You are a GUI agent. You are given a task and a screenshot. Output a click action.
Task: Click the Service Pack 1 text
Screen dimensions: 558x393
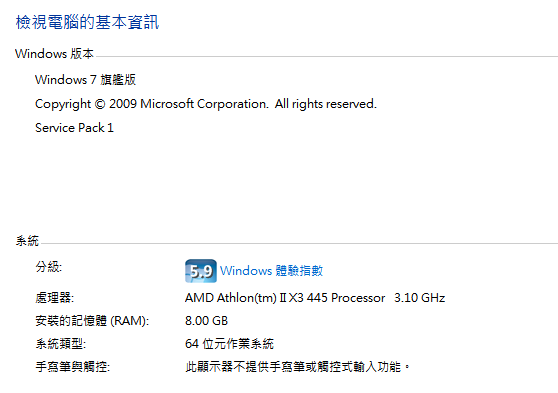click(x=74, y=127)
